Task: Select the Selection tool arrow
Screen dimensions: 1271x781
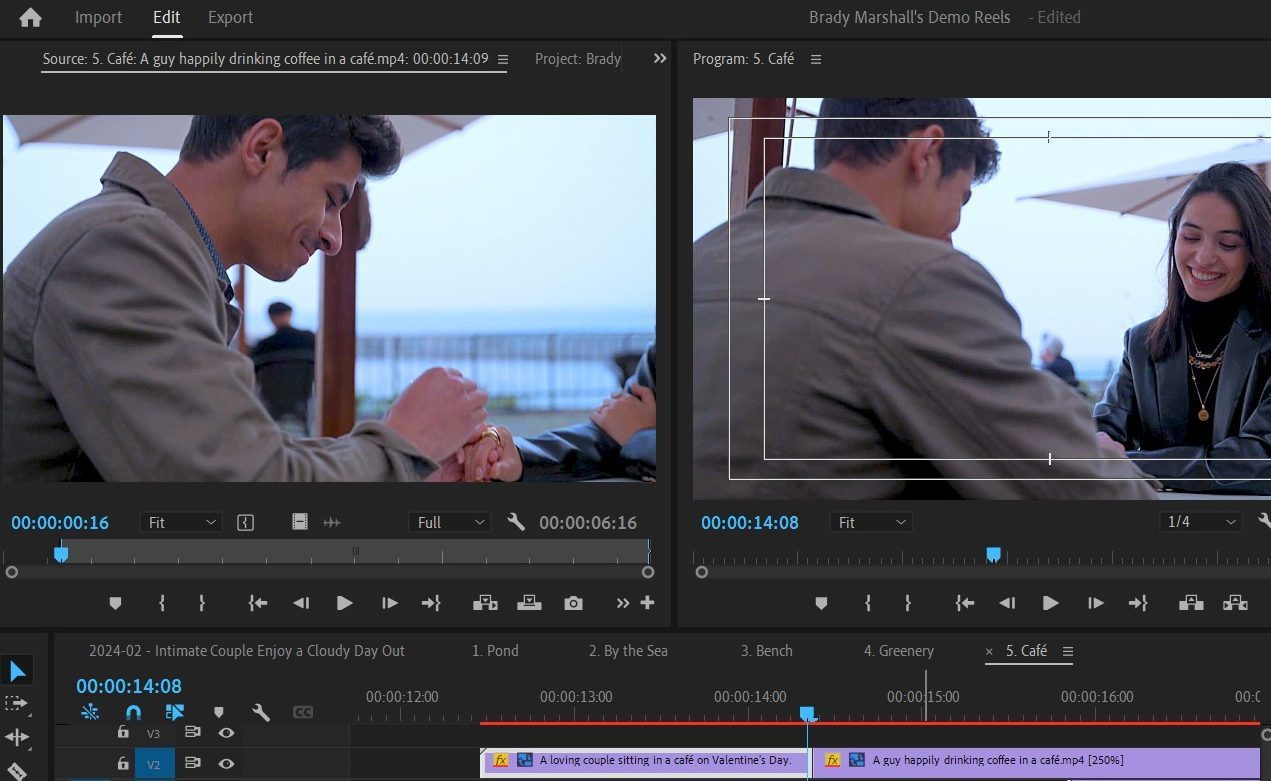Action: coord(18,671)
